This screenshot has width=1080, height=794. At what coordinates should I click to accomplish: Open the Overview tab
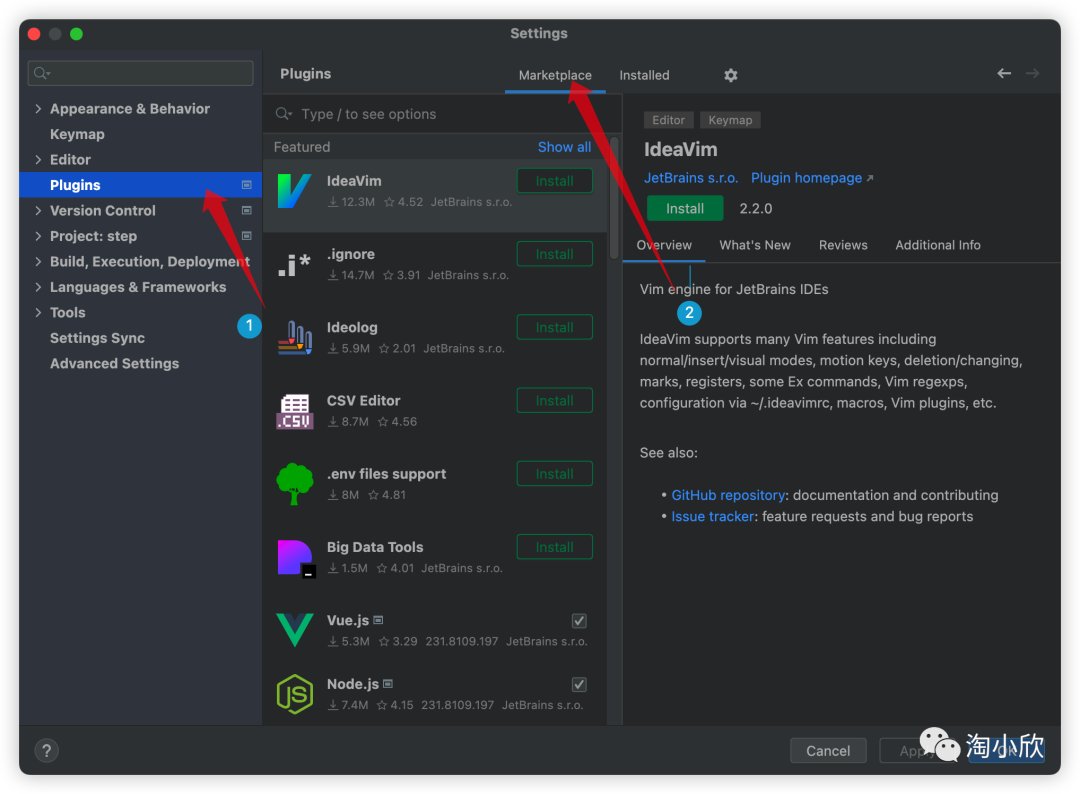click(664, 245)
